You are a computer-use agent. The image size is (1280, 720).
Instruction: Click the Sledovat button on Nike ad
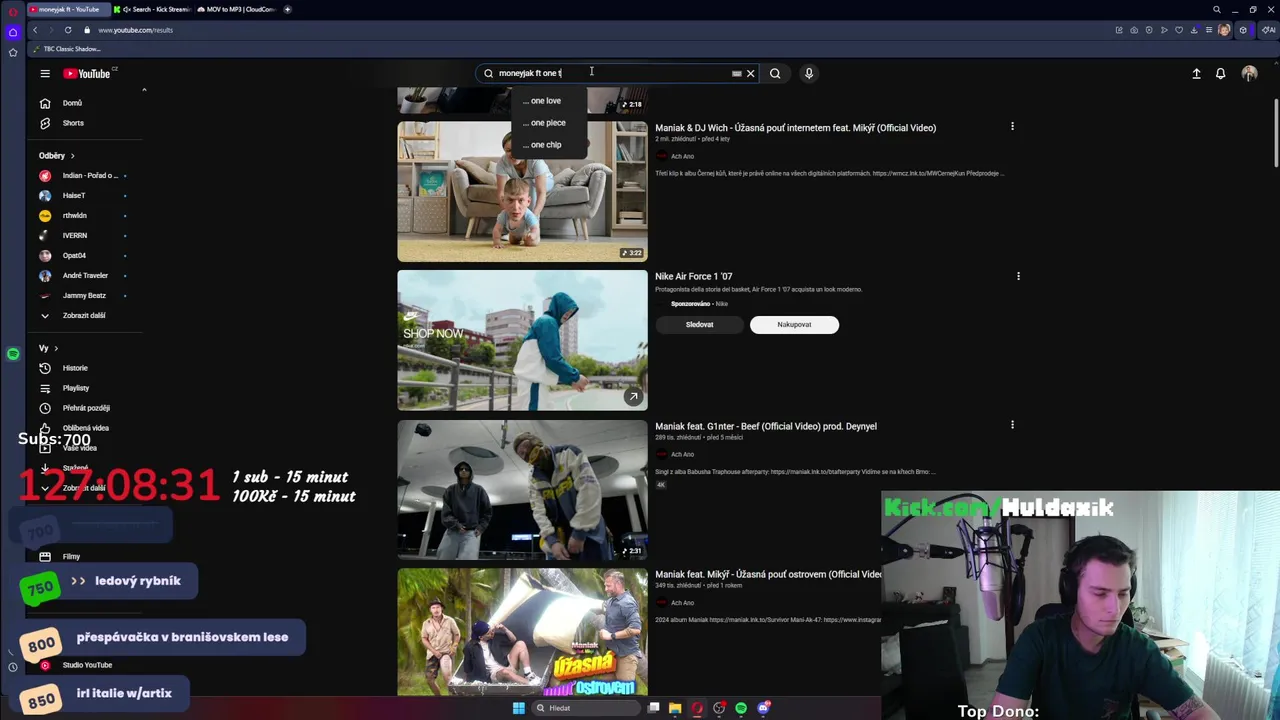(x=699, y=324)
